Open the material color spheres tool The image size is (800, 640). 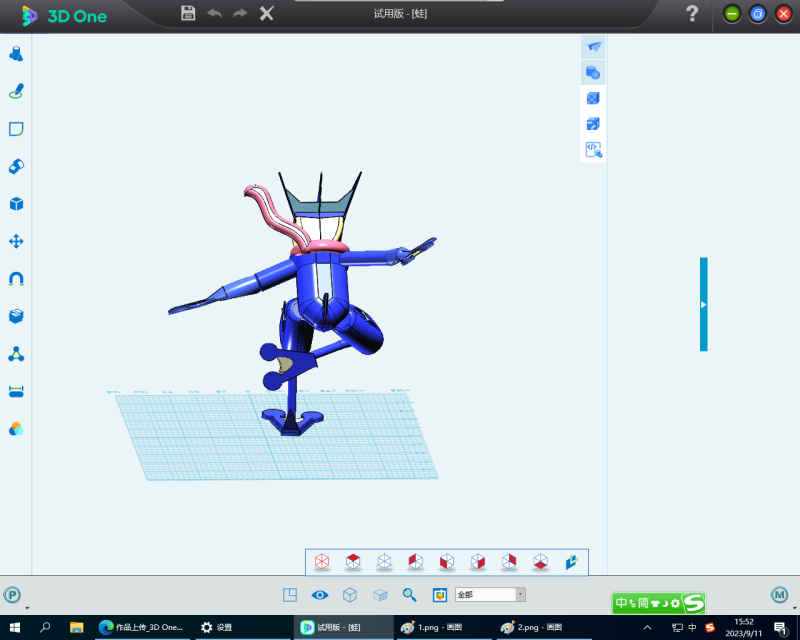(16, 429)
